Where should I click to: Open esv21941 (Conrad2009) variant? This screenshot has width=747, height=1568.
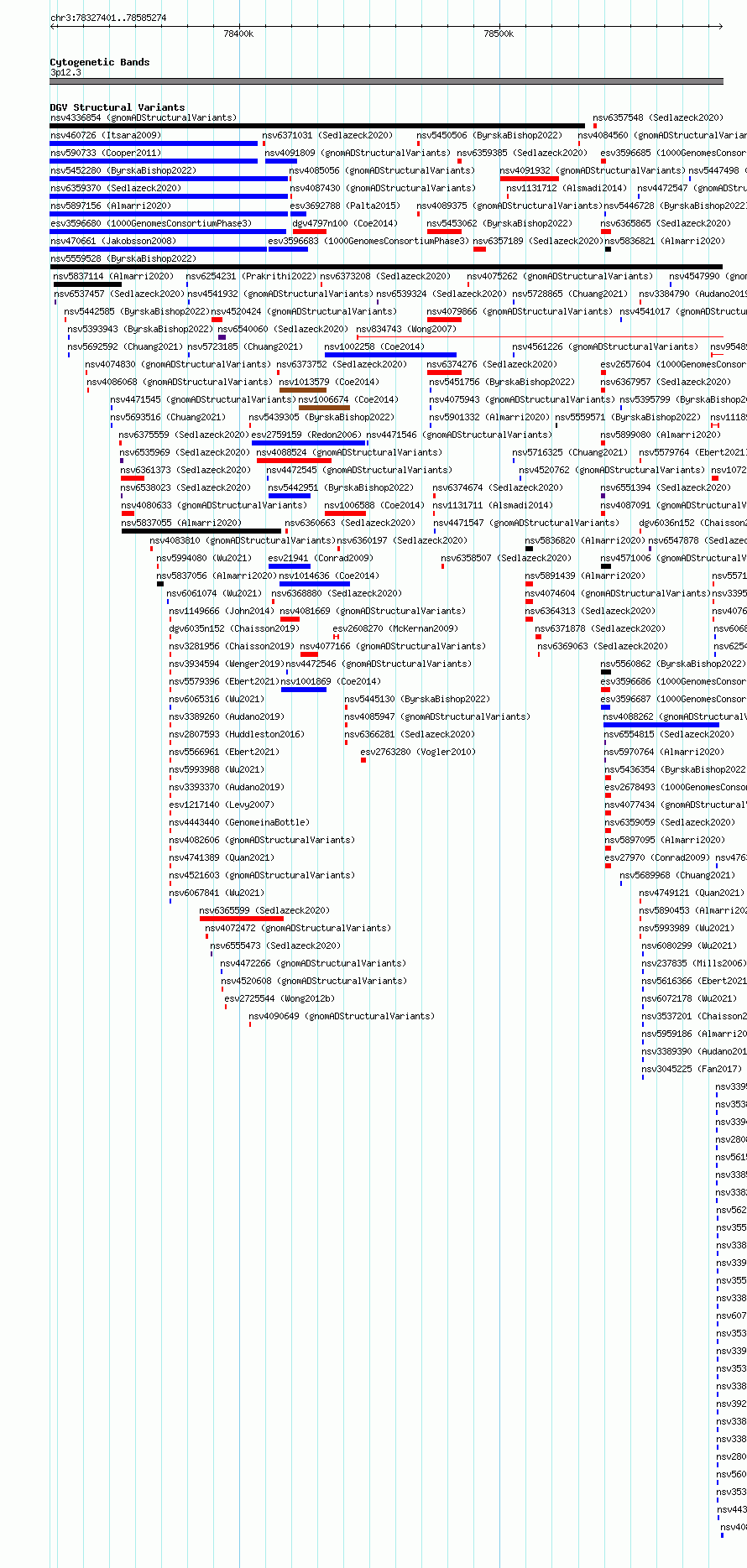[x=321, y=558]
